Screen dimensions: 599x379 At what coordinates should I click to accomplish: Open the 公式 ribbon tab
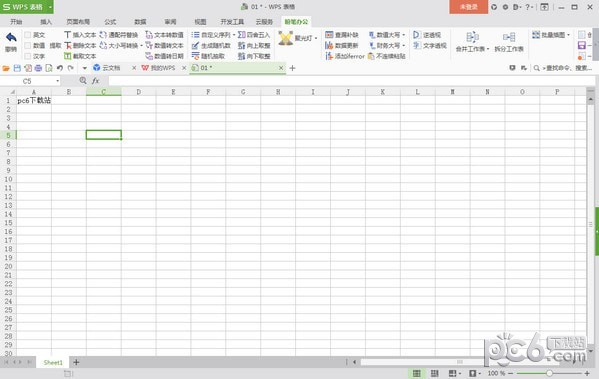[110, 22]
